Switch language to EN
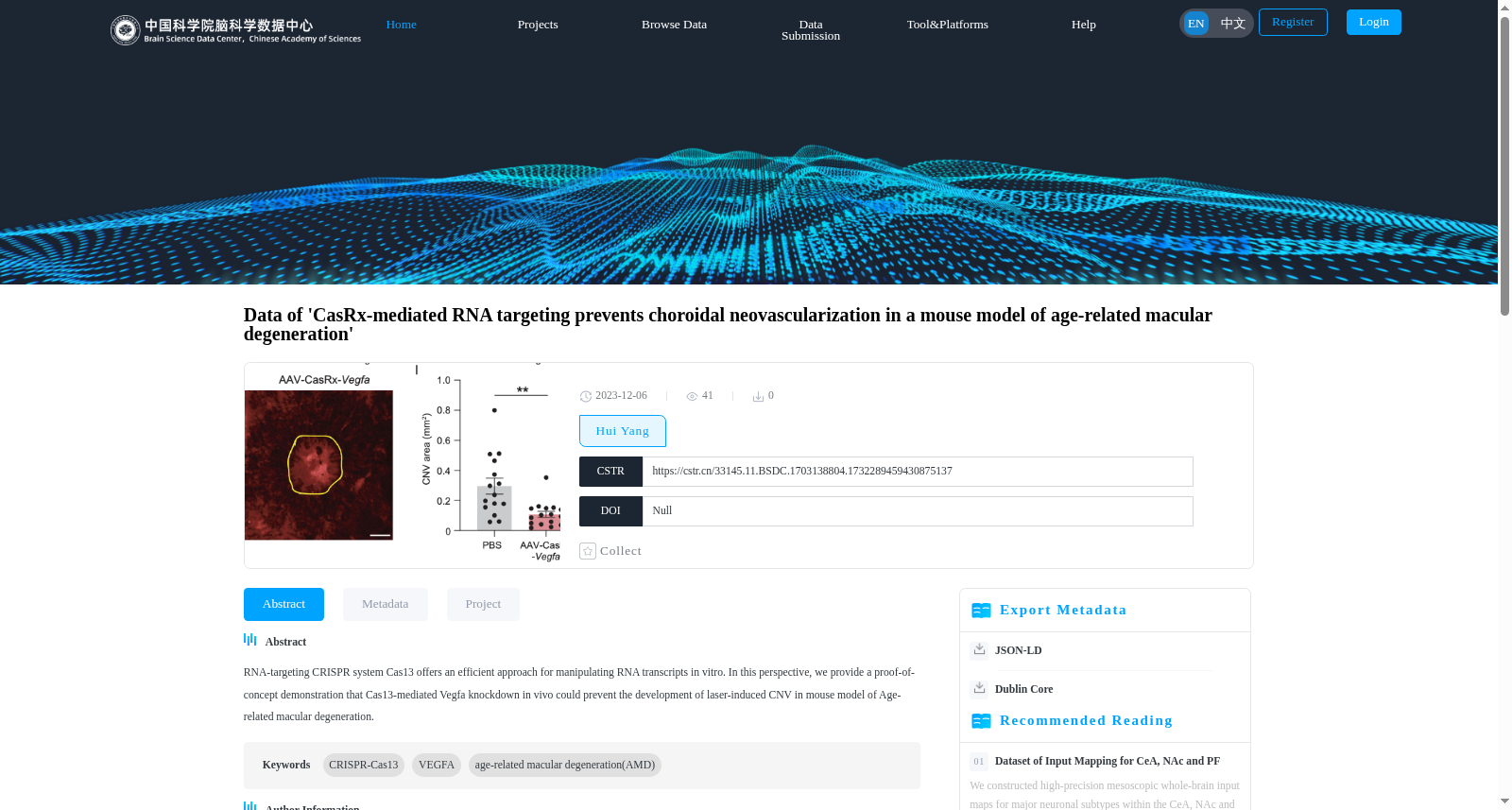 coord(1196,24)
